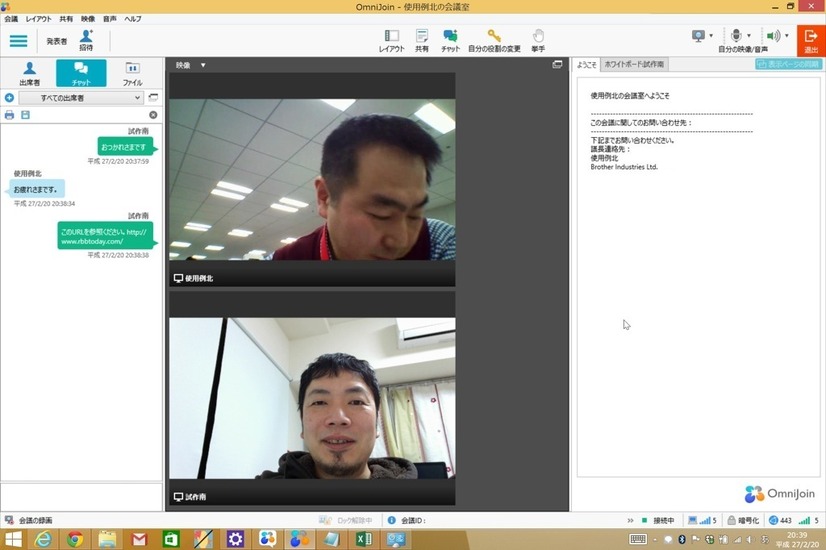Open the すべての出席者 recipient dropdown
826x550 pixels.
click(x=81, y=97)
